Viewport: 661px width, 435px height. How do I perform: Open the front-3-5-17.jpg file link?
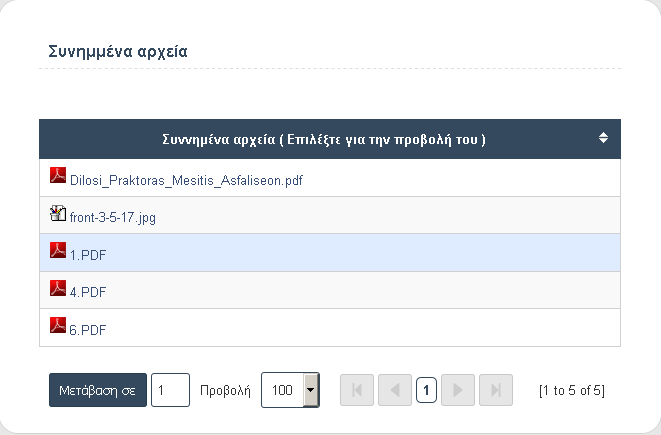(113, 218)
